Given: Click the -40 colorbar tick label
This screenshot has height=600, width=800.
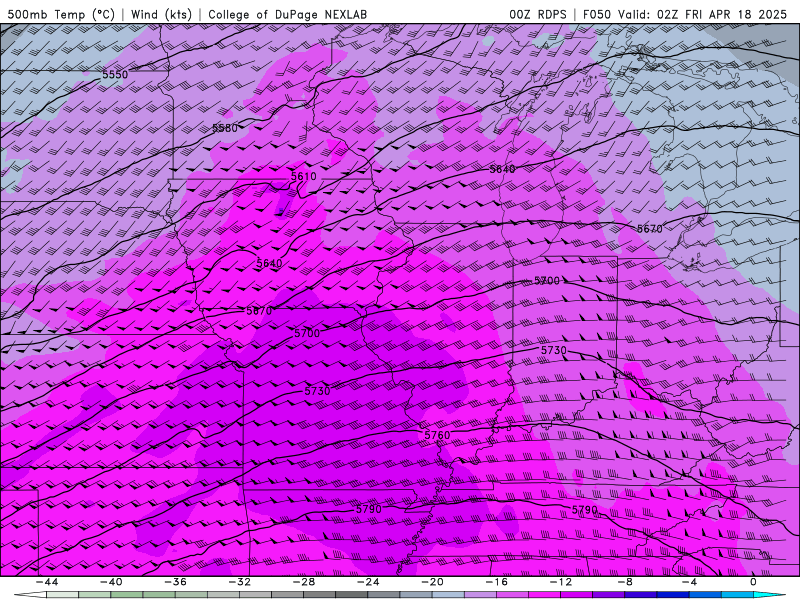Looking at the screenshot, I should pyautogui.click(x=111, y=582).
